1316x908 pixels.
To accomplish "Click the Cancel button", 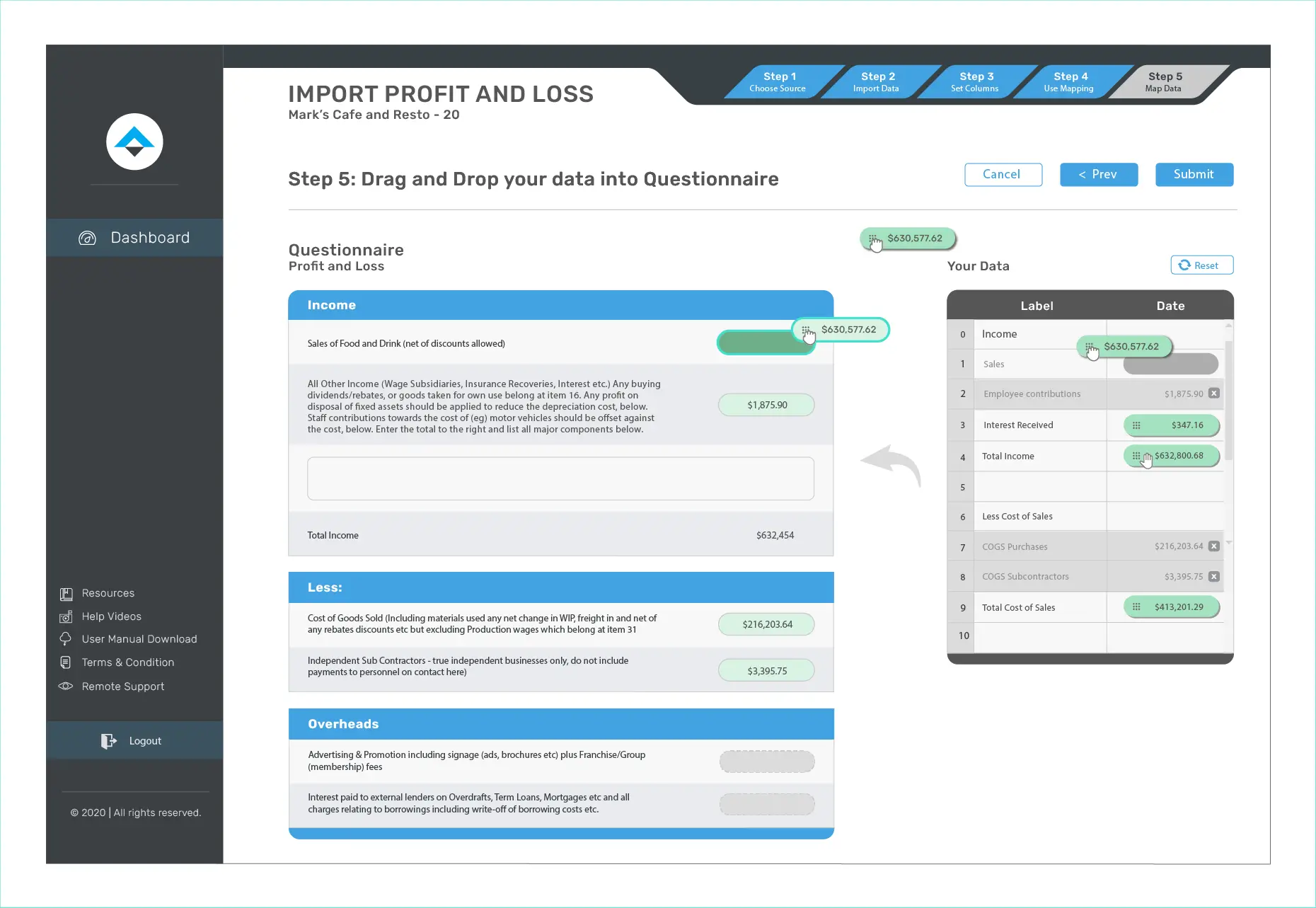I will click(1003, 175).
